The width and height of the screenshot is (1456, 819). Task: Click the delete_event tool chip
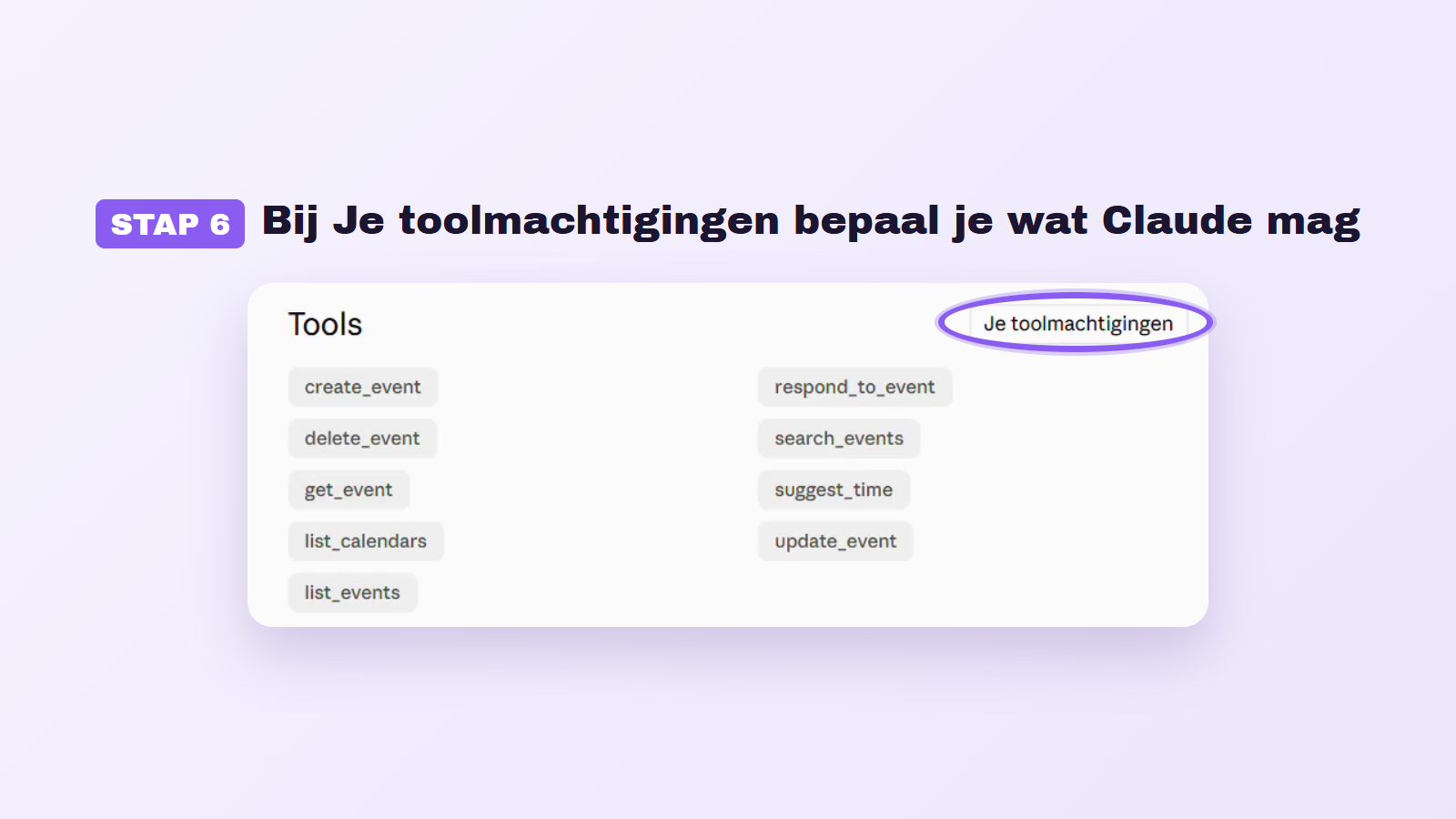click(x=362, y=439)
